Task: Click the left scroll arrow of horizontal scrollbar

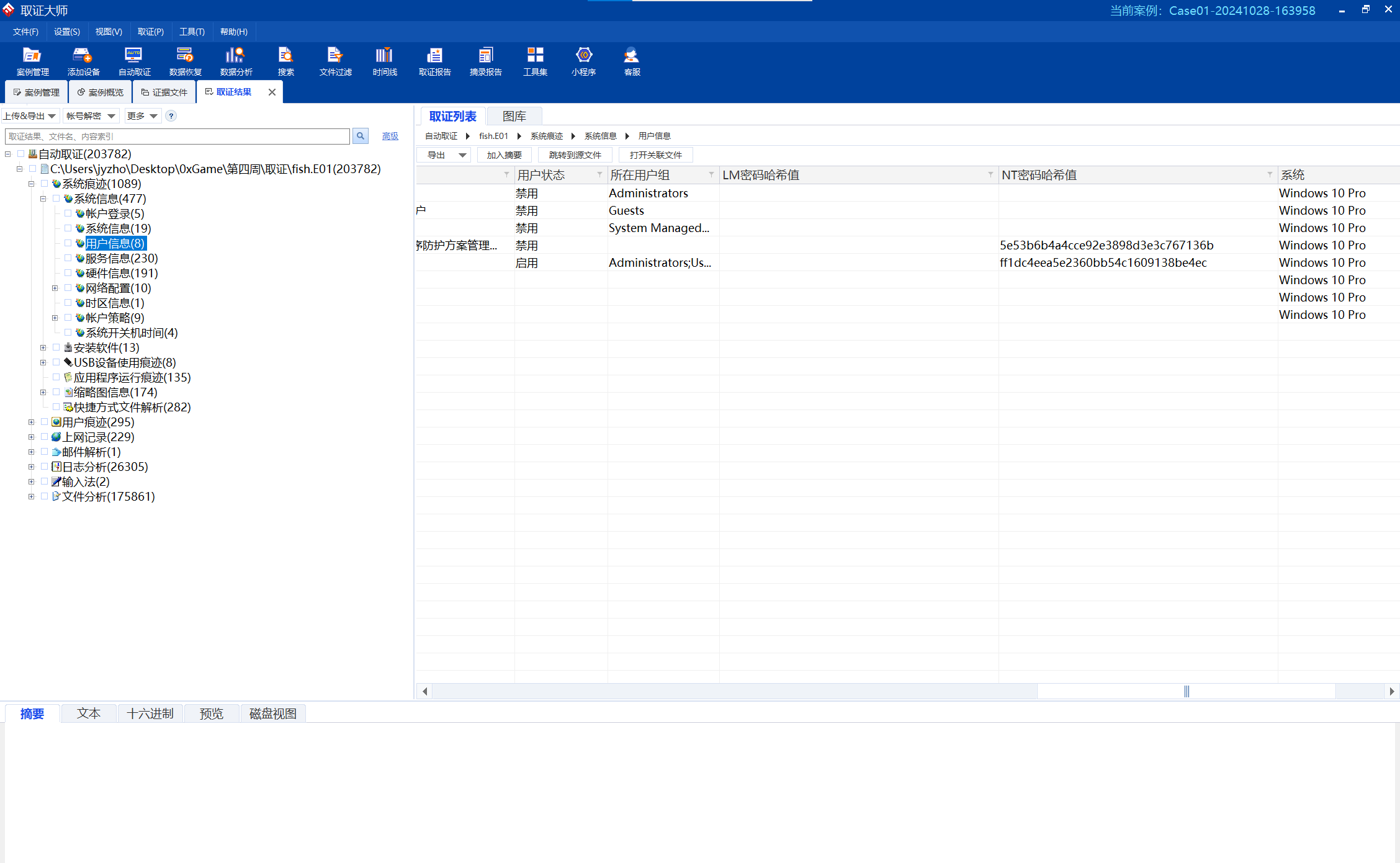Action: point(424,691)
